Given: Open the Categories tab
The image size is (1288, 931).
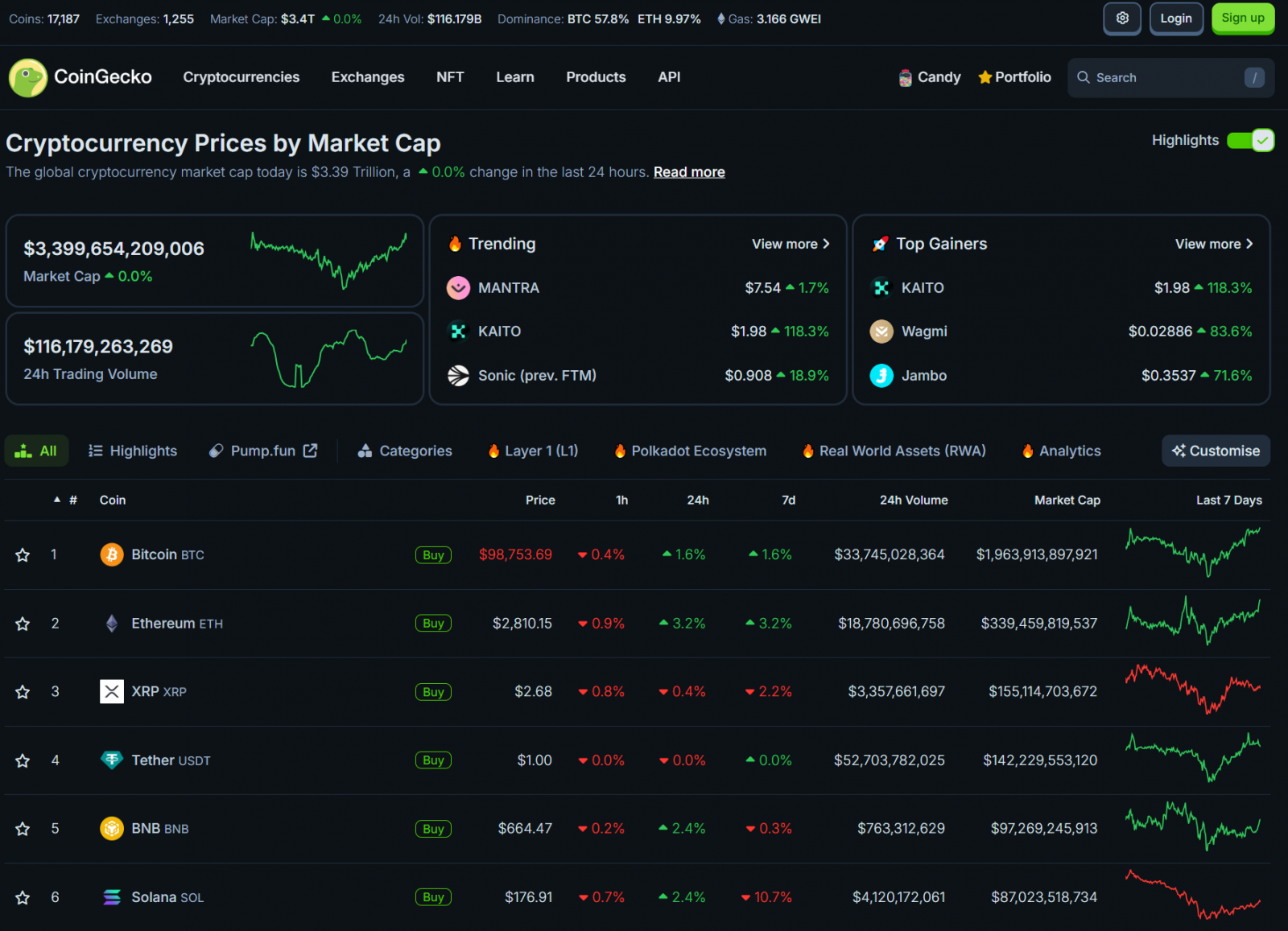Looking at the screenshot, I should pyautogui.click(x=405, y=451).
